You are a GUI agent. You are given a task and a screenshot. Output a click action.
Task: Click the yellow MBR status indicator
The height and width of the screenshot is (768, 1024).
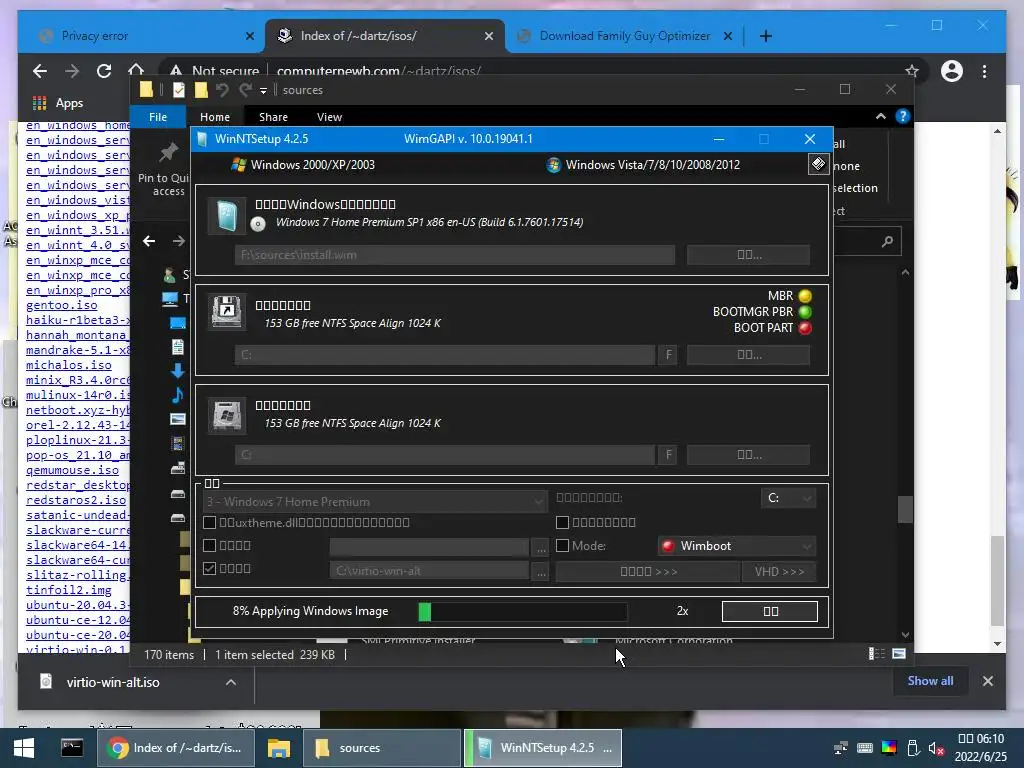coord(805,296)
